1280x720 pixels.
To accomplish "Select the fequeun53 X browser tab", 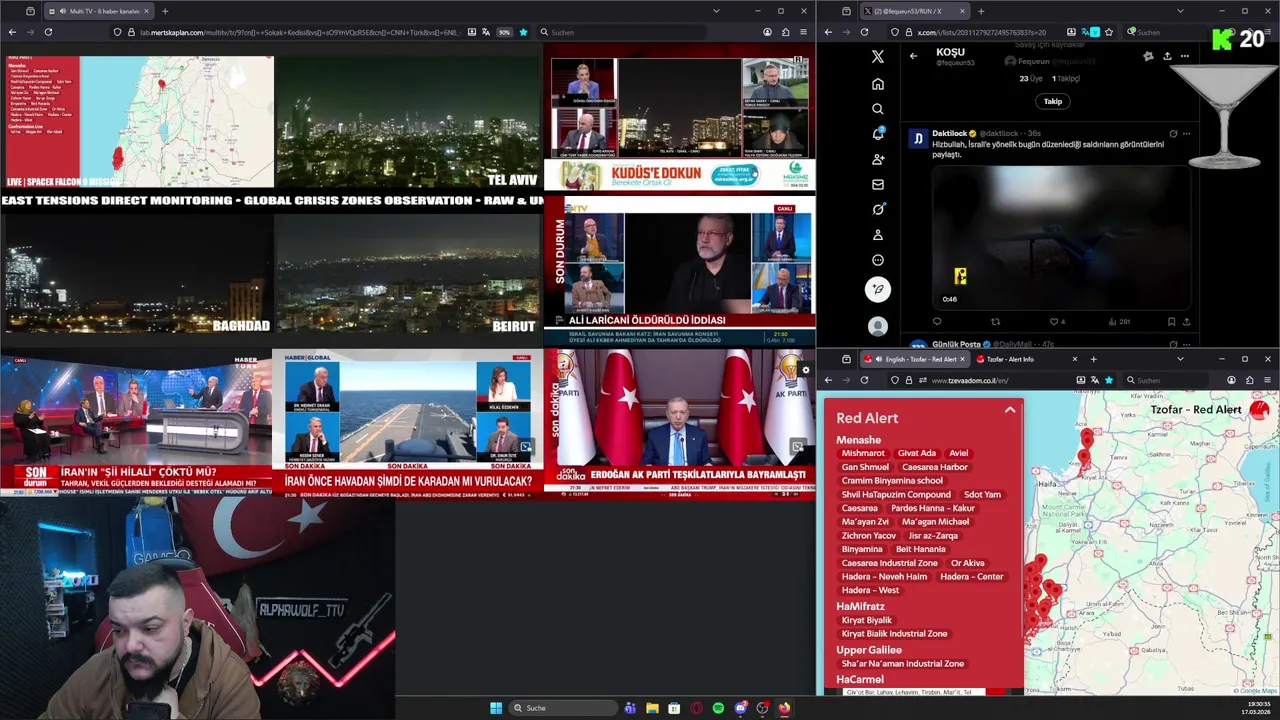I will point(914,11).
